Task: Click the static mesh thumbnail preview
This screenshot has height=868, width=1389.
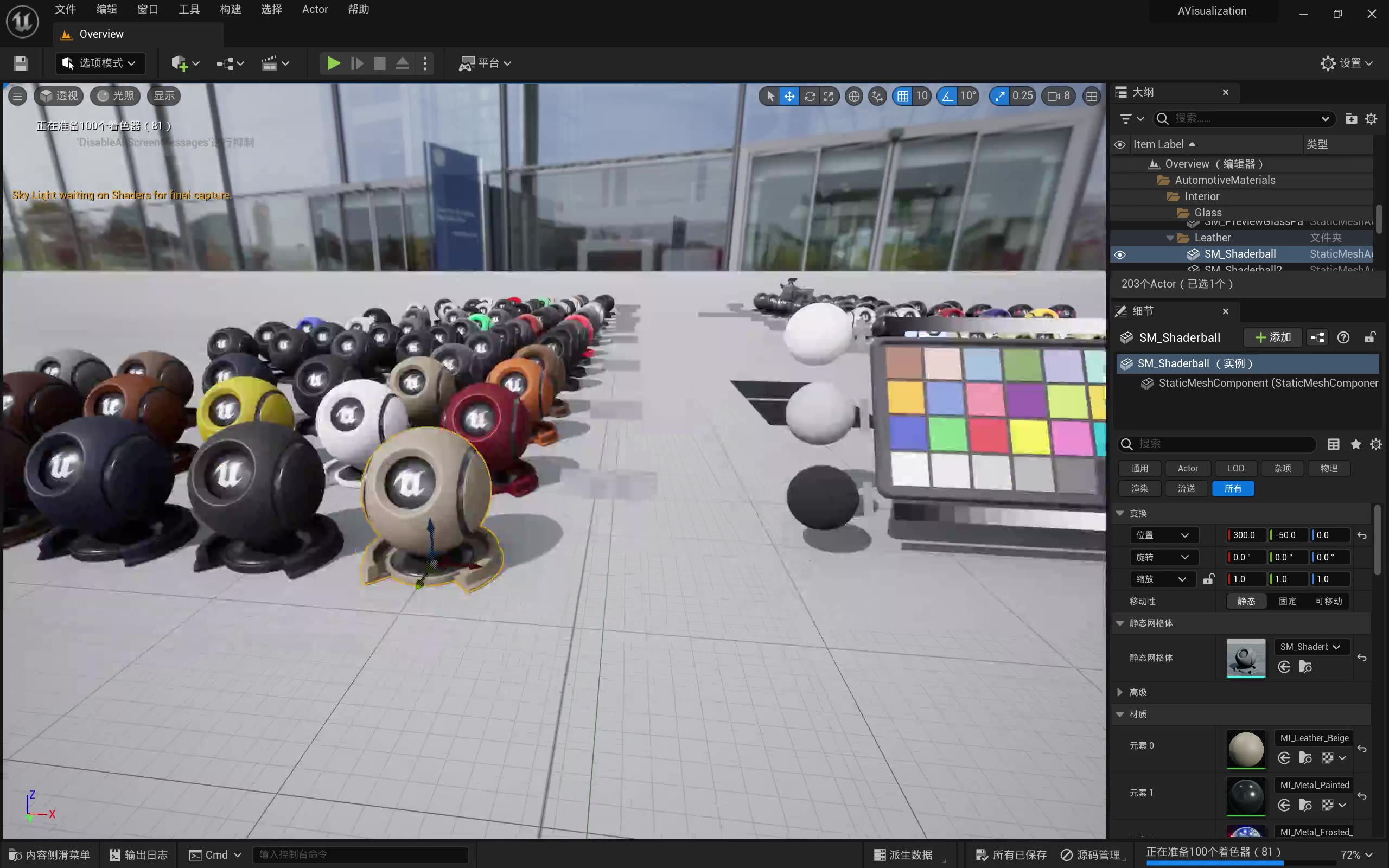Action: coord(1246,658)
